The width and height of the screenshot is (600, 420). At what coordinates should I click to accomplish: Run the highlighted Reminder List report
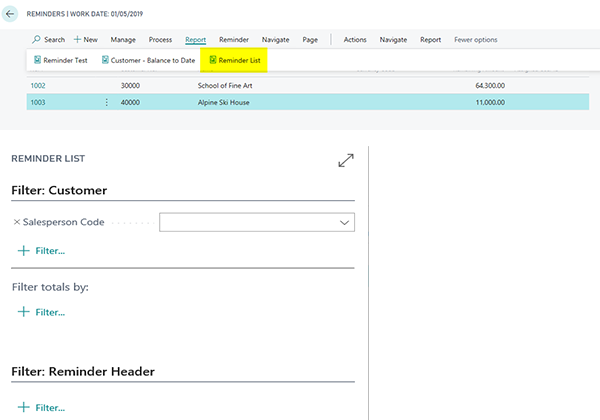click(x=233, y=60)
